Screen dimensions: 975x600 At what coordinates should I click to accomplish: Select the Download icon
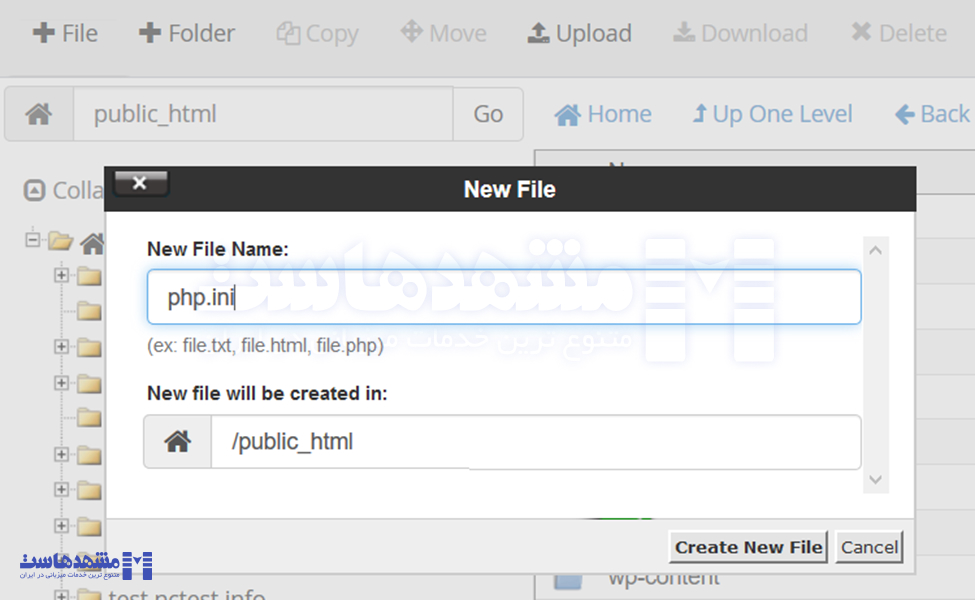click(x=684, y=32)
